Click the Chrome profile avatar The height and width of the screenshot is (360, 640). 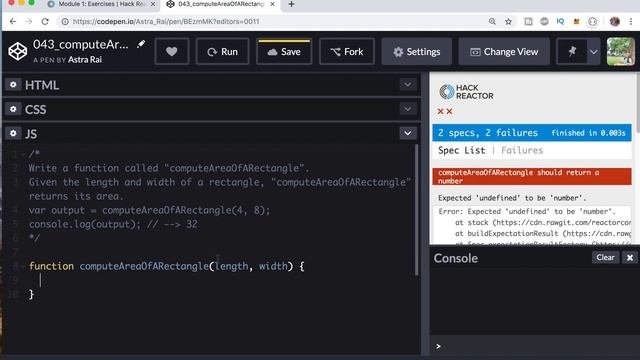click(615, 21)
